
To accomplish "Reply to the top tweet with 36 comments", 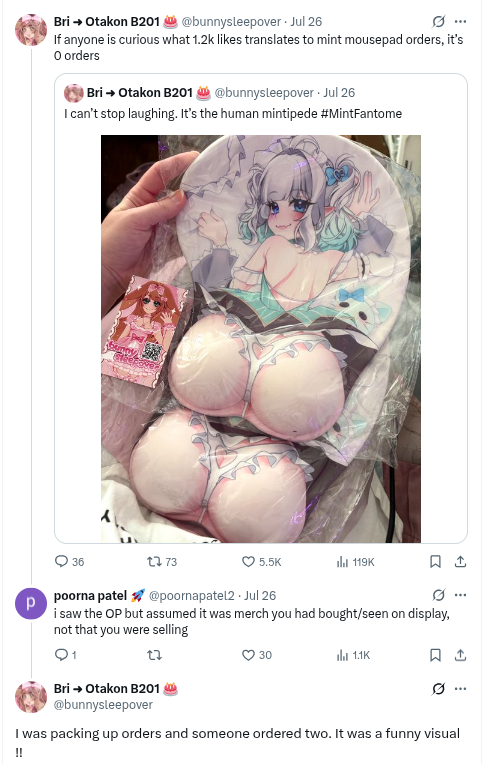I will point(69,562).
